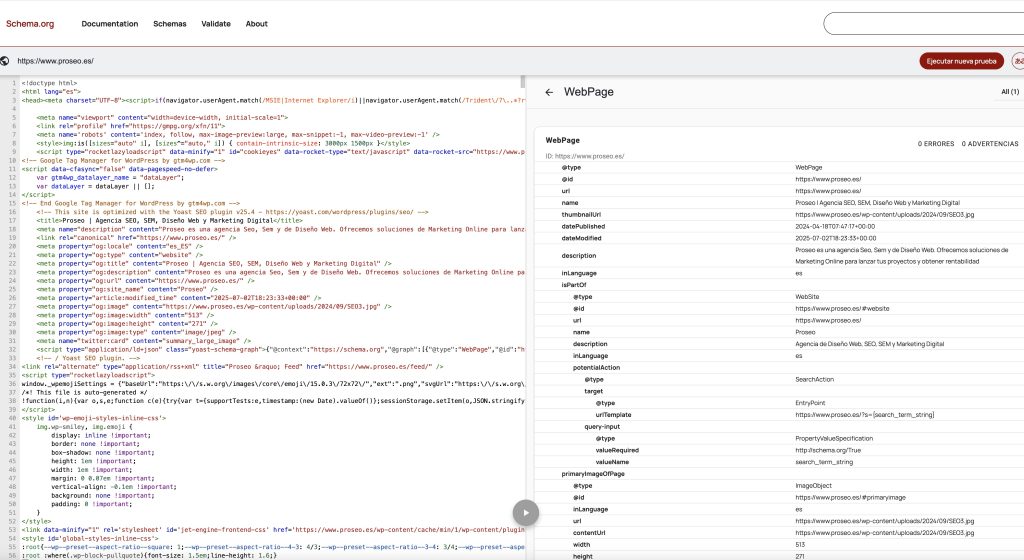This screenshot has height=560, width=1024.
Task: Open the Validate navigation link
Action: (x=216, y=23)
